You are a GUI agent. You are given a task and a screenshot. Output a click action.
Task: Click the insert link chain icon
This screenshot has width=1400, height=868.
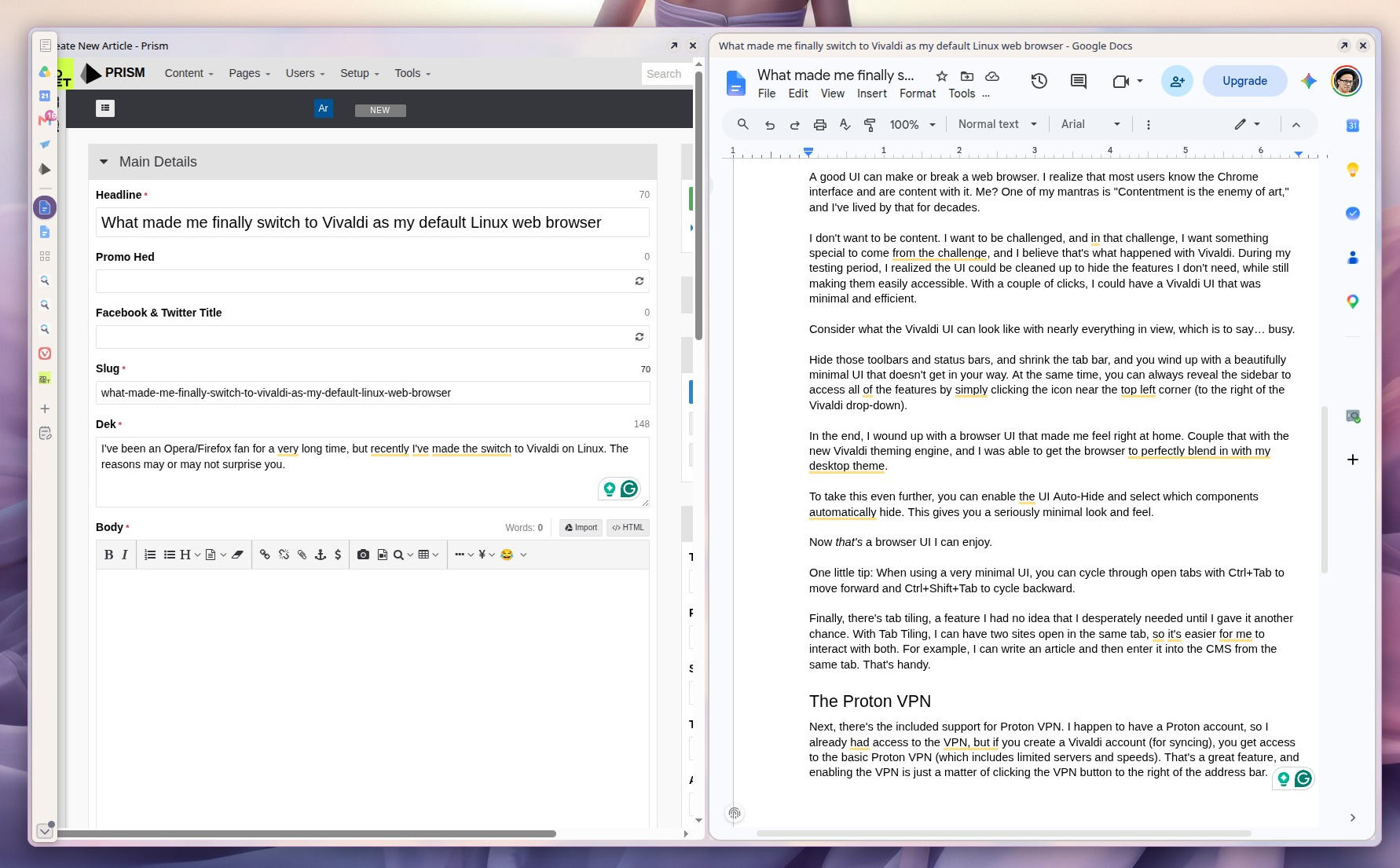(265, 555)
